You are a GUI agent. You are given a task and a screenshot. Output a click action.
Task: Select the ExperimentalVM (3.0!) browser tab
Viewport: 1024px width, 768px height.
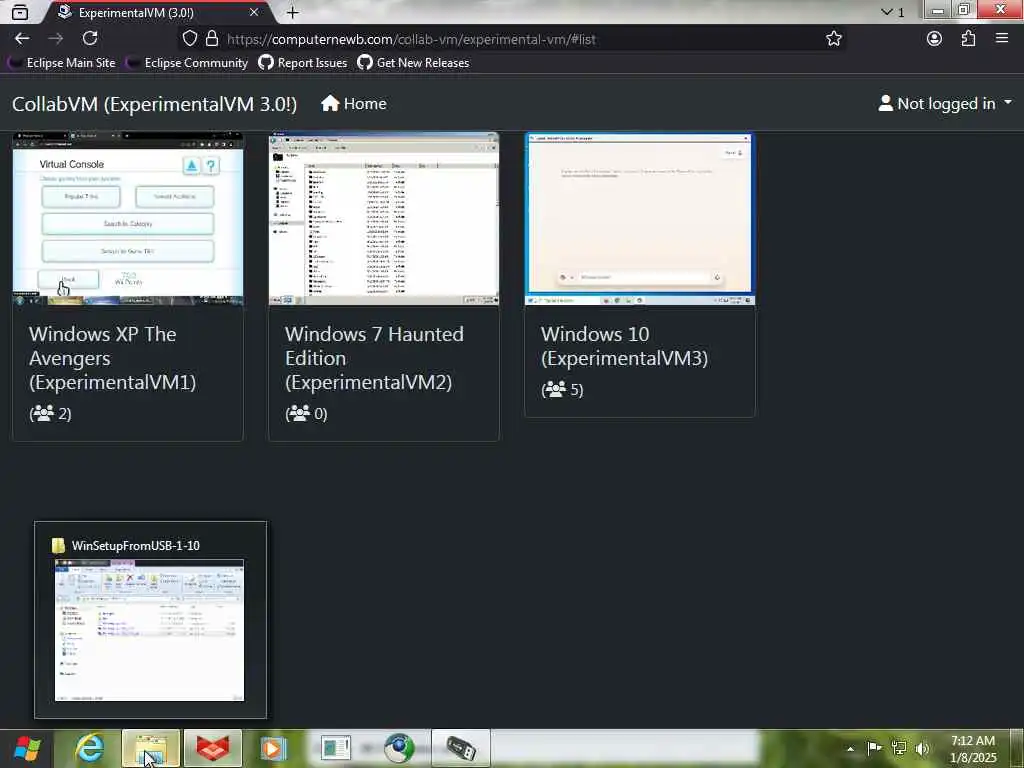(x=157, y=12)
